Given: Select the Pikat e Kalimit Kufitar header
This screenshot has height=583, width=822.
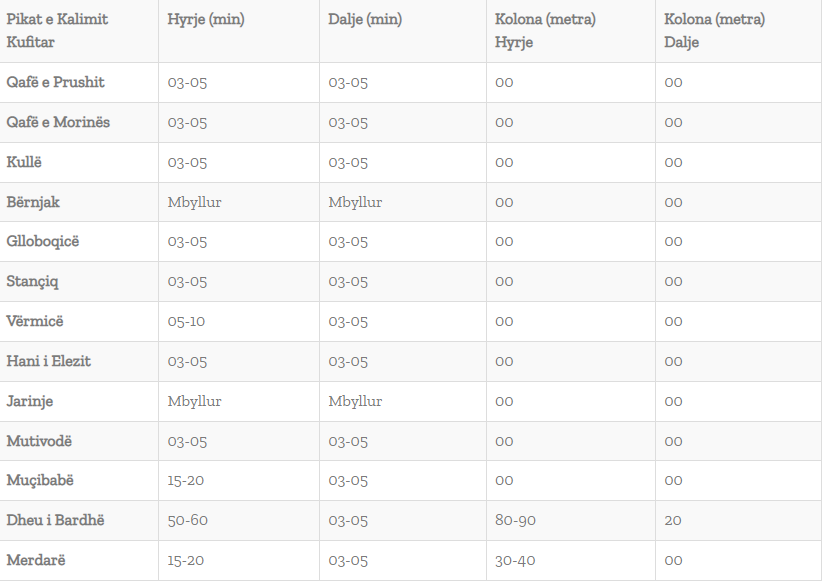Looking at the screenshot, I should (x=57, y=31).
